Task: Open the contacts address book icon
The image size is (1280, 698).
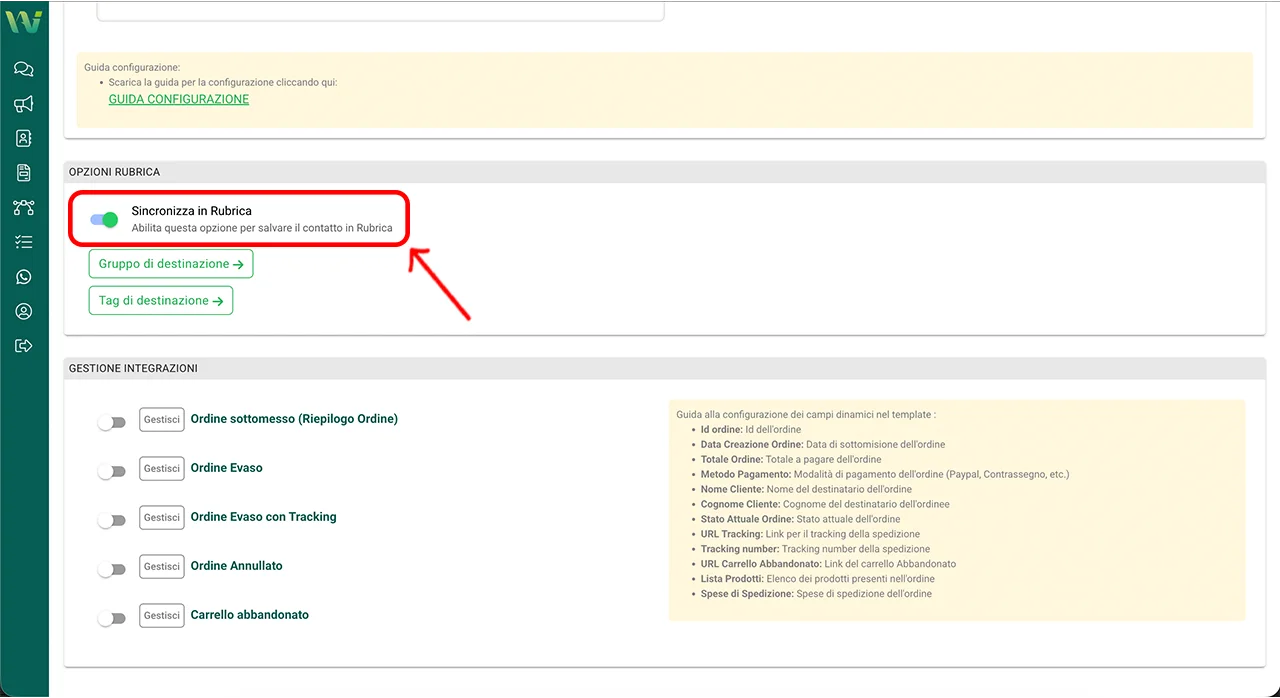Action: point(24,138)
